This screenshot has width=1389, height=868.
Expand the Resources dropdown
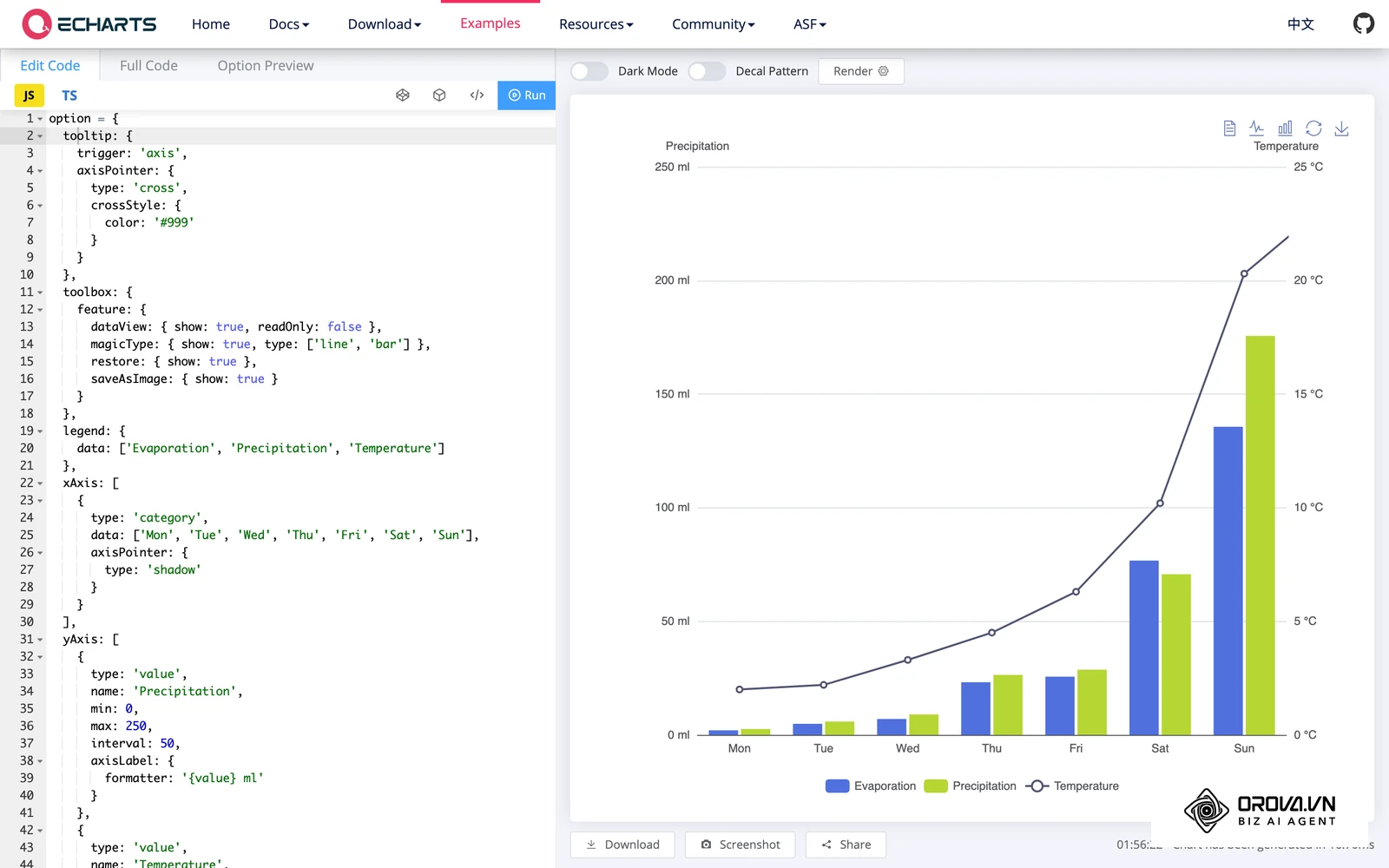tap(596, 24)
